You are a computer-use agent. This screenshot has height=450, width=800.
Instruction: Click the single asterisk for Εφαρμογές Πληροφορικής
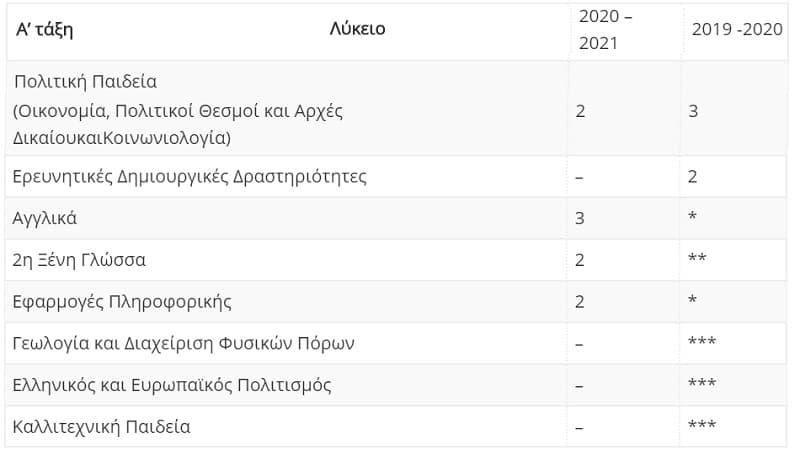click(x=692, y=299)
